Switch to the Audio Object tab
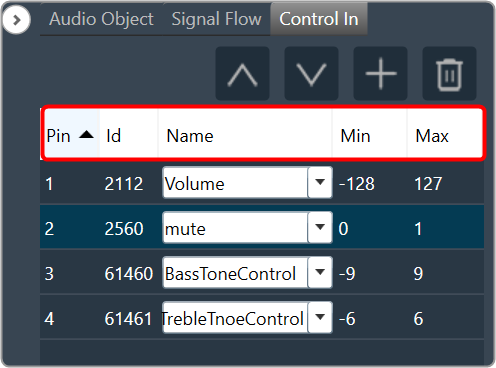Viewport: 496px width, 368px height. click(x=101, y=19)
